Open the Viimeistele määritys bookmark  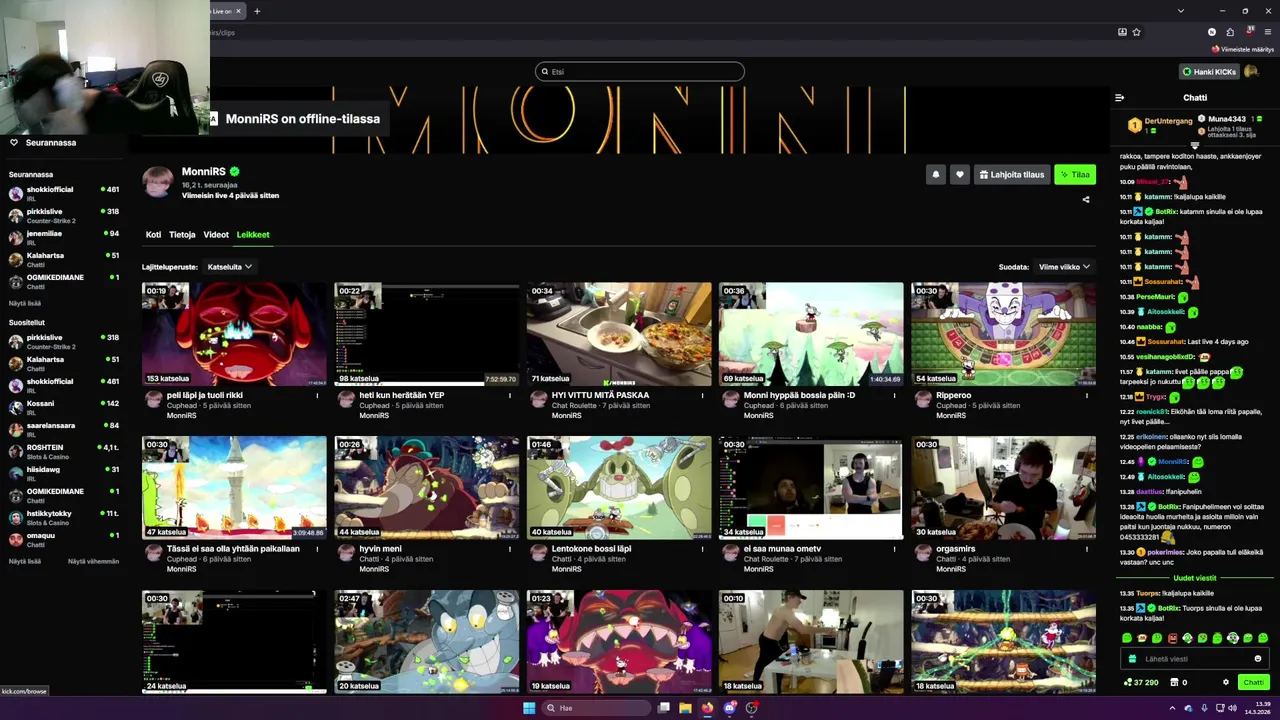click(1243, 49)
